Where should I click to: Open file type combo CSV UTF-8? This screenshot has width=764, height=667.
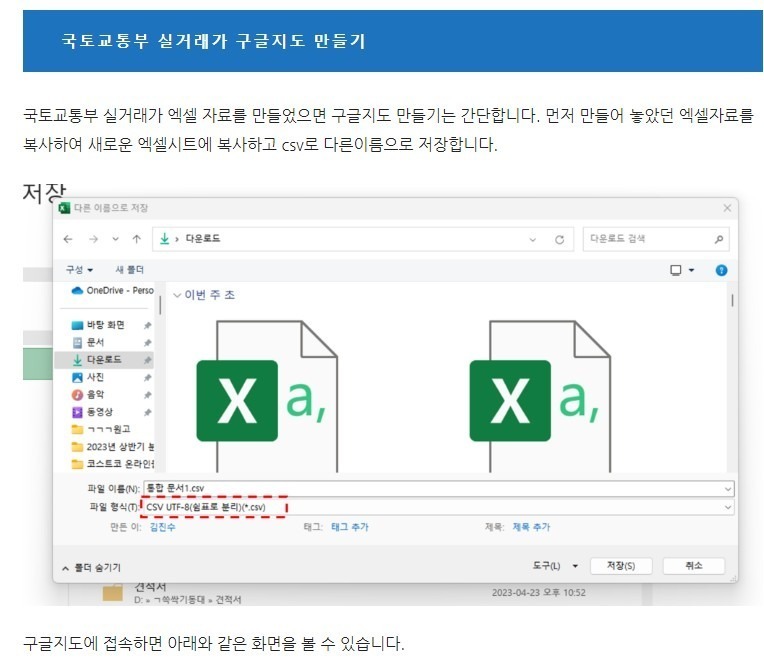437,507
